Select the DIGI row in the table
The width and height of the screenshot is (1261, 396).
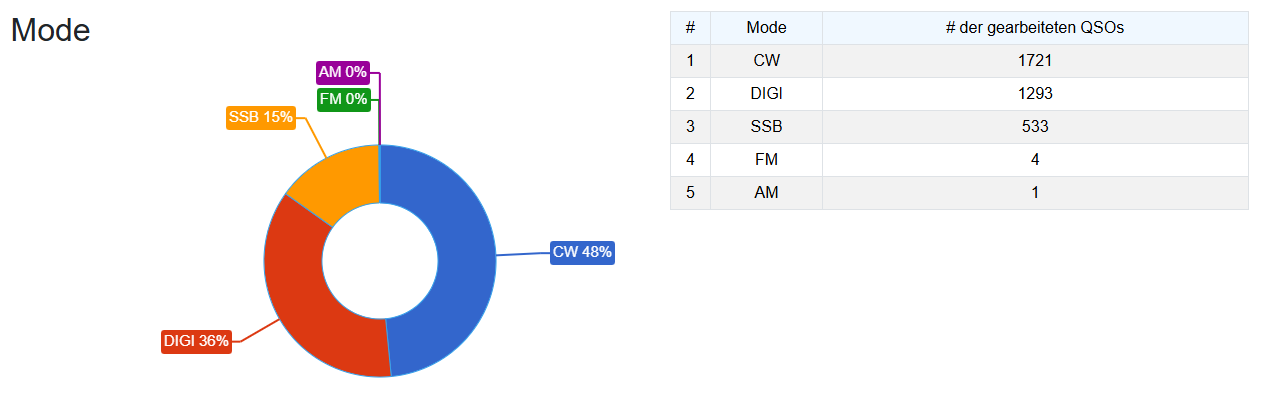click(x=960, y=94)
